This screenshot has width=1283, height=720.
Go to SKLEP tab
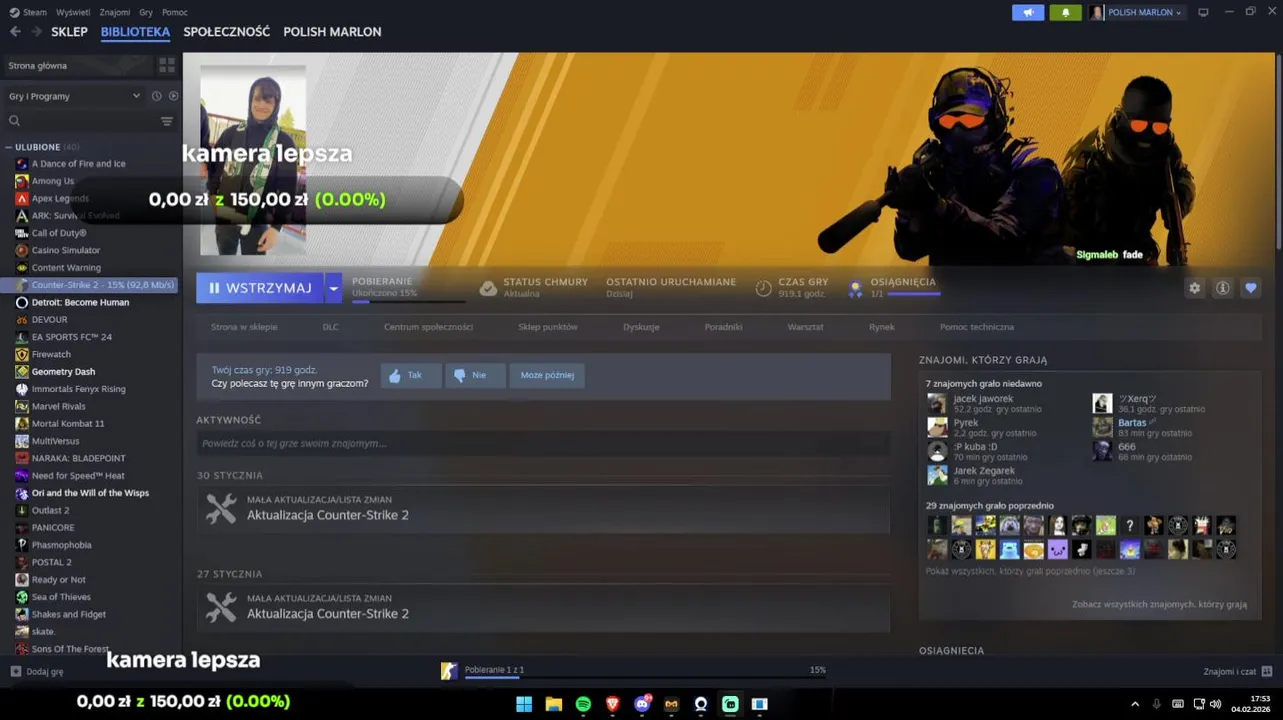(70, 32)
